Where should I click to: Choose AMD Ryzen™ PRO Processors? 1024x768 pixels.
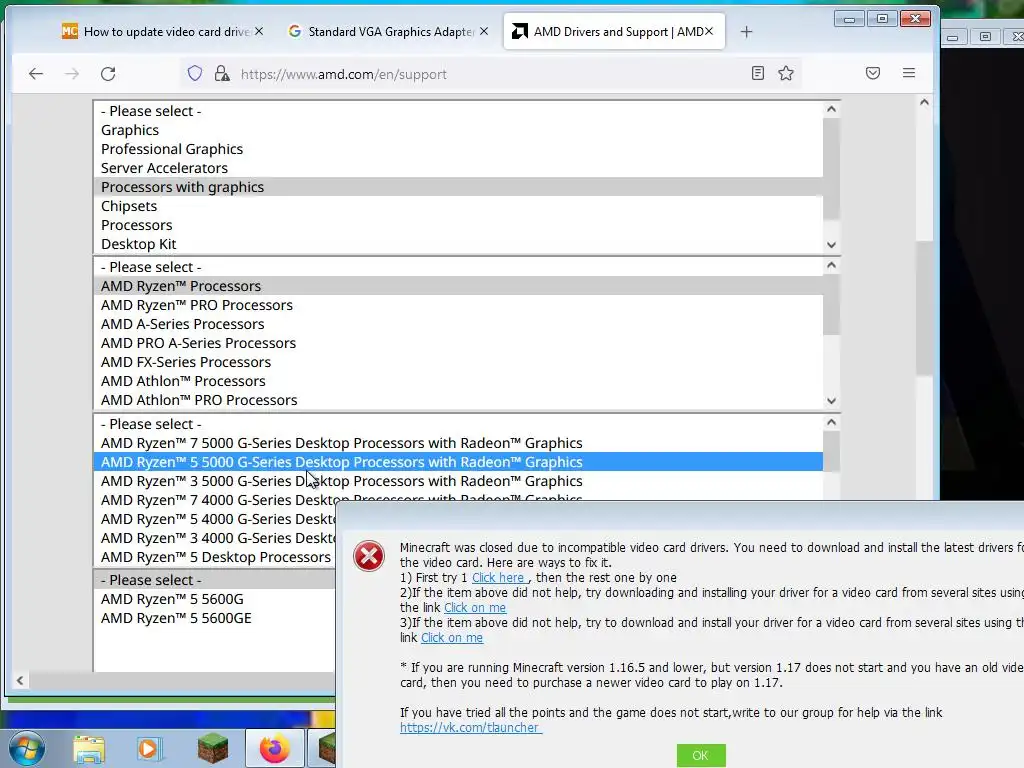[458, 305]
